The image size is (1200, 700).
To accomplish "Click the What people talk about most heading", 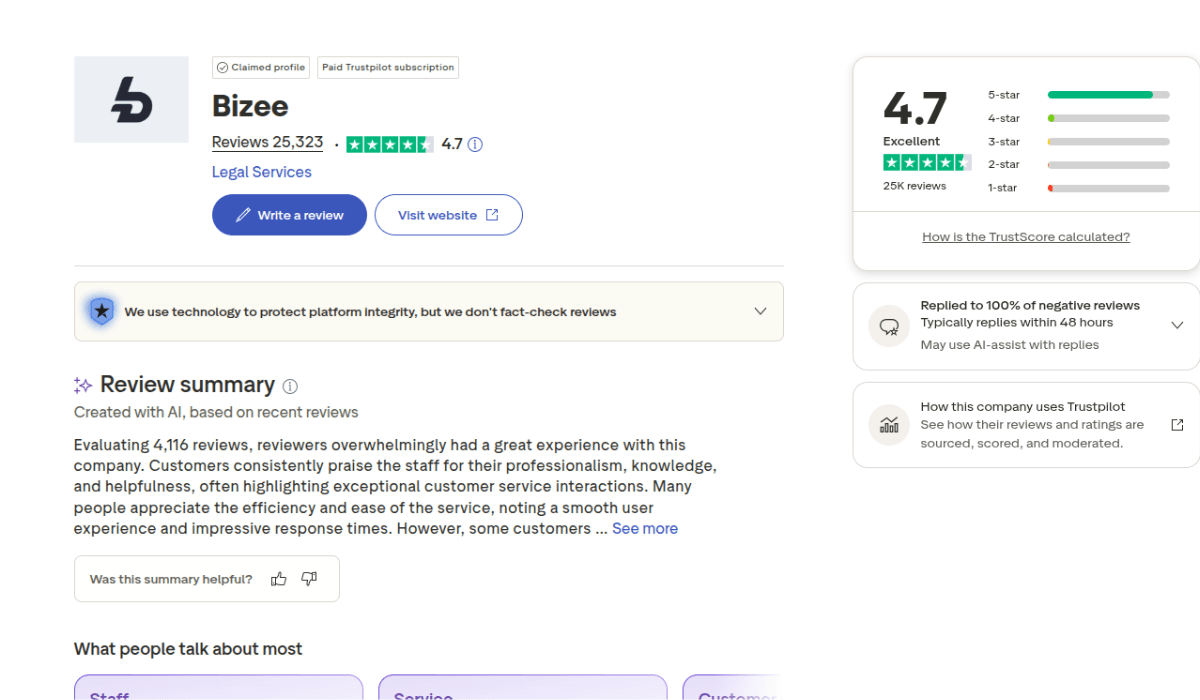I will click(x=188, y=649).
